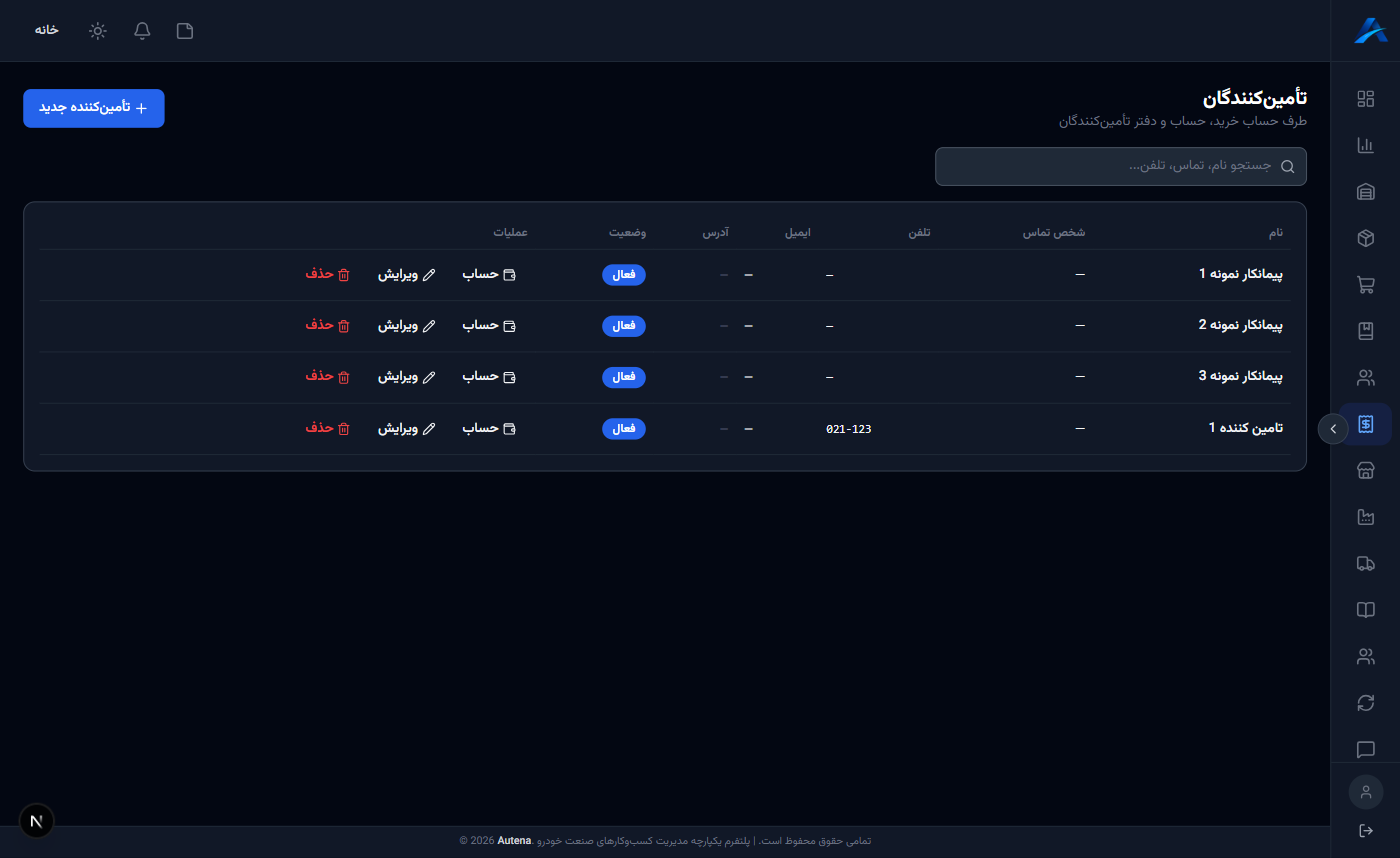The height and width of the screenshot is (858, 1400).
Task: Open حساب for پیمانکار نمونه 1
Action: pyautogui.click(x=489, y=274)
